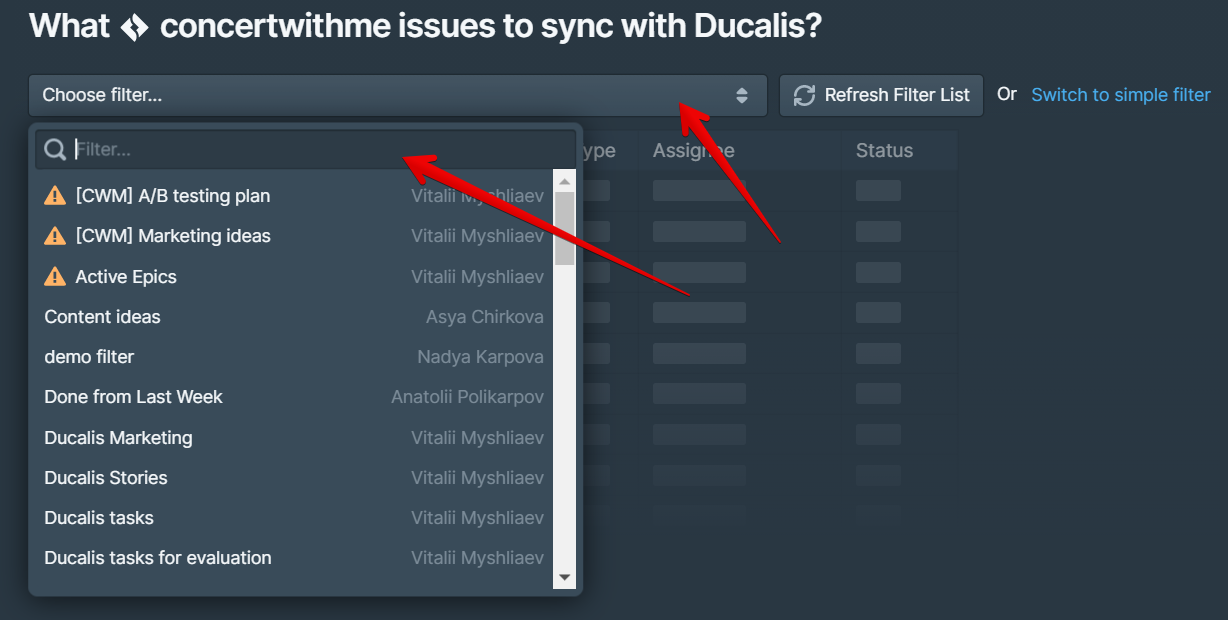1228x620 pixels.
Task: Click the dropdown up-down arrows
Action: [742, 95]
